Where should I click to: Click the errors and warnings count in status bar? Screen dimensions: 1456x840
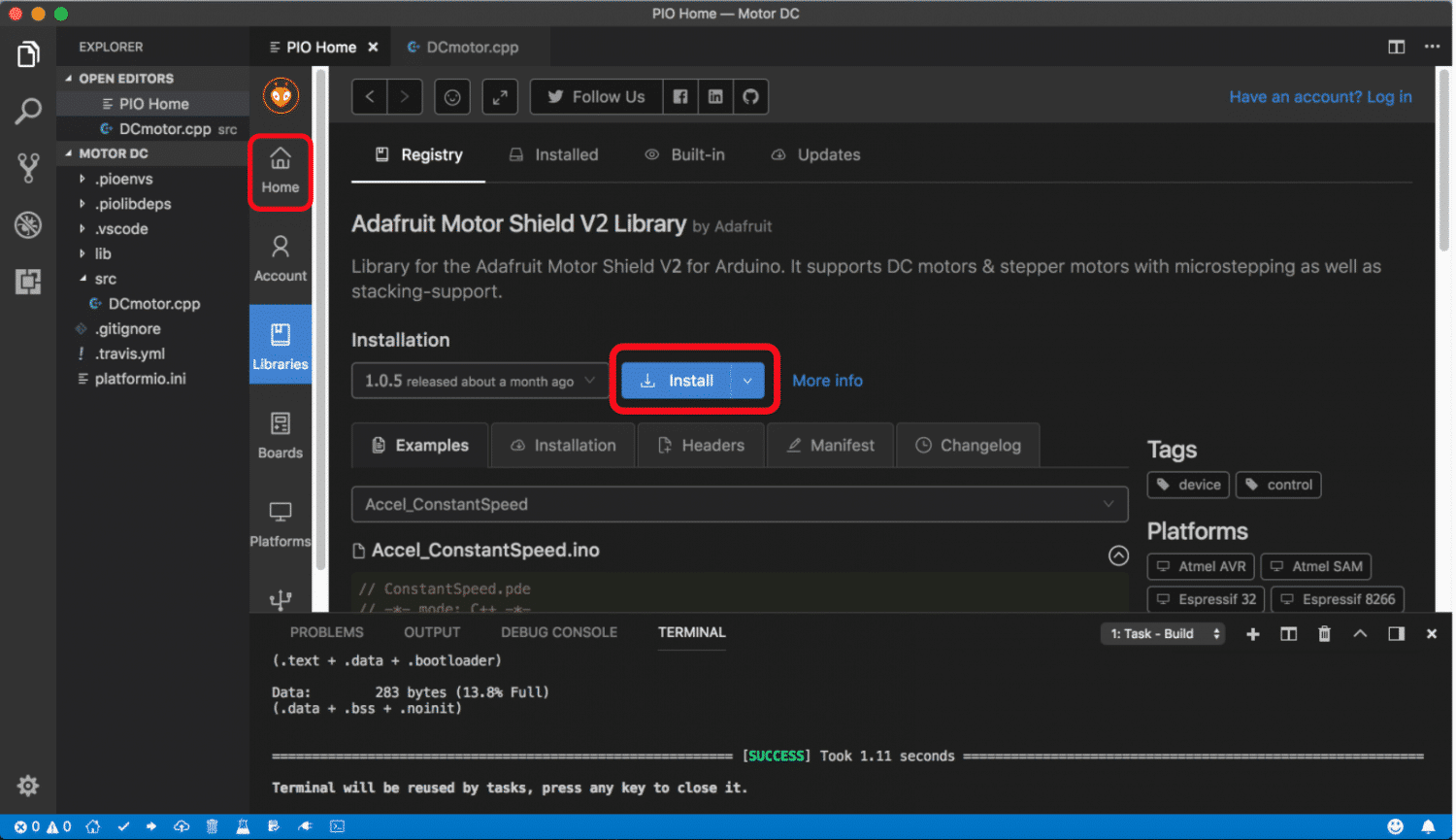[x=43, y=826]
